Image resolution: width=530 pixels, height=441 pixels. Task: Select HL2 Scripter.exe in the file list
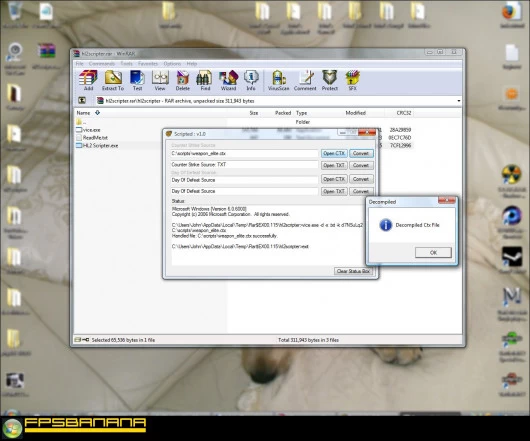(97, 146)
